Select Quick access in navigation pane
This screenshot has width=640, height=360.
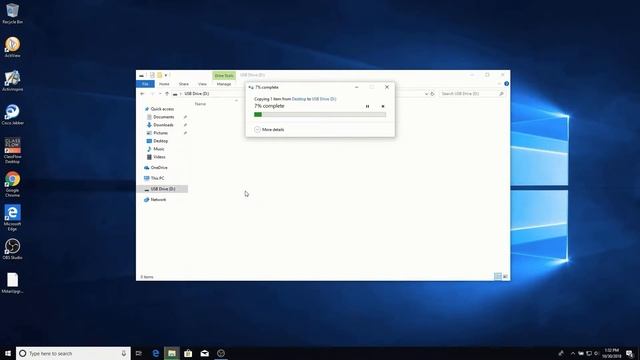point(162,109)
